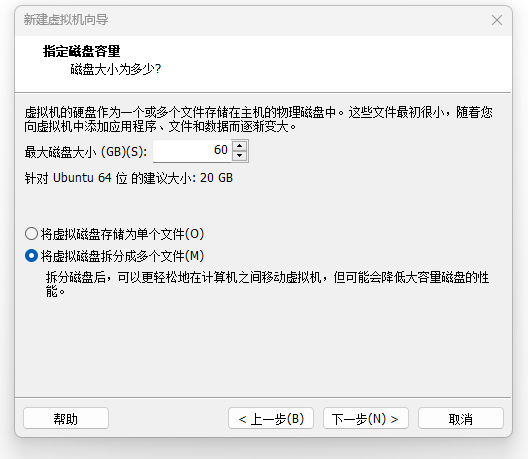The width and height of the screenshot is (528, 459).
Task: Click the 新建虚拟机向导 title bar text
Action: pyautogui.click(x=66, y=20)
